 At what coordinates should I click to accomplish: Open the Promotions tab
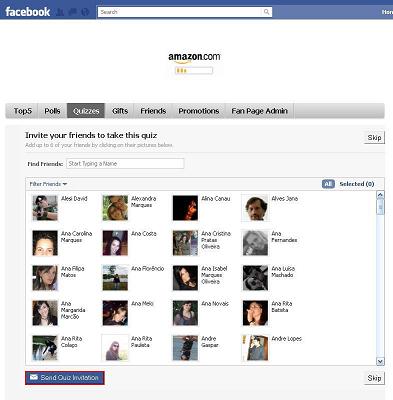(x=199, y=111)
